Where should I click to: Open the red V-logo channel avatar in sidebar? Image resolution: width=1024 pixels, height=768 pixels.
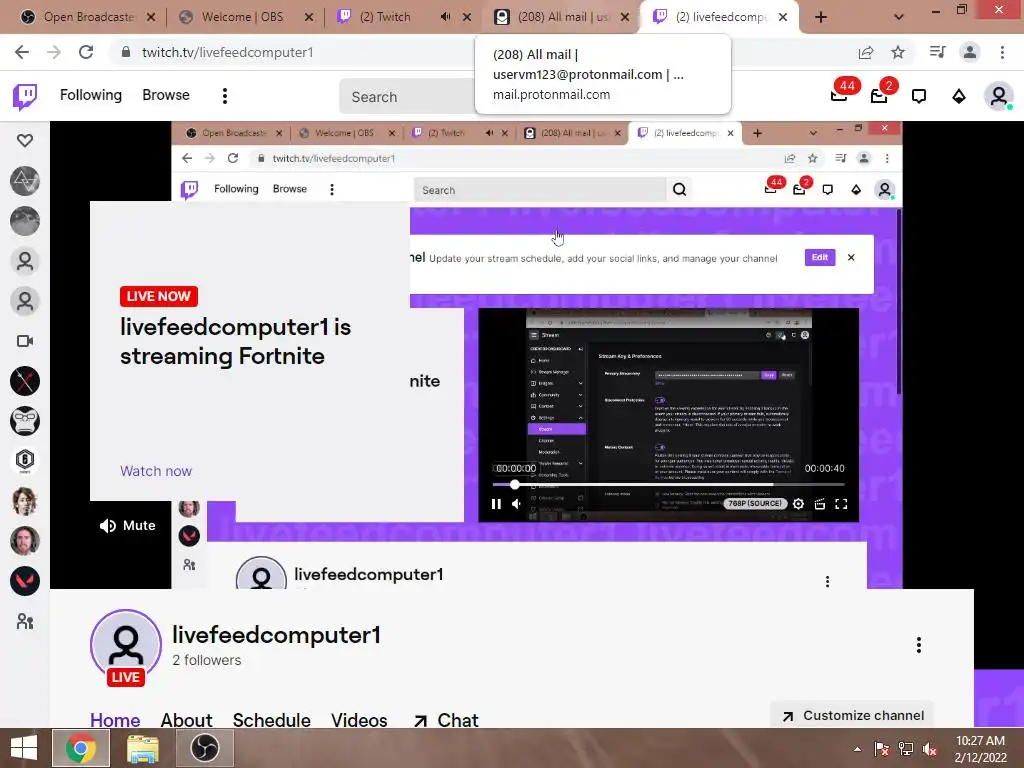click(x=25, y=581)
